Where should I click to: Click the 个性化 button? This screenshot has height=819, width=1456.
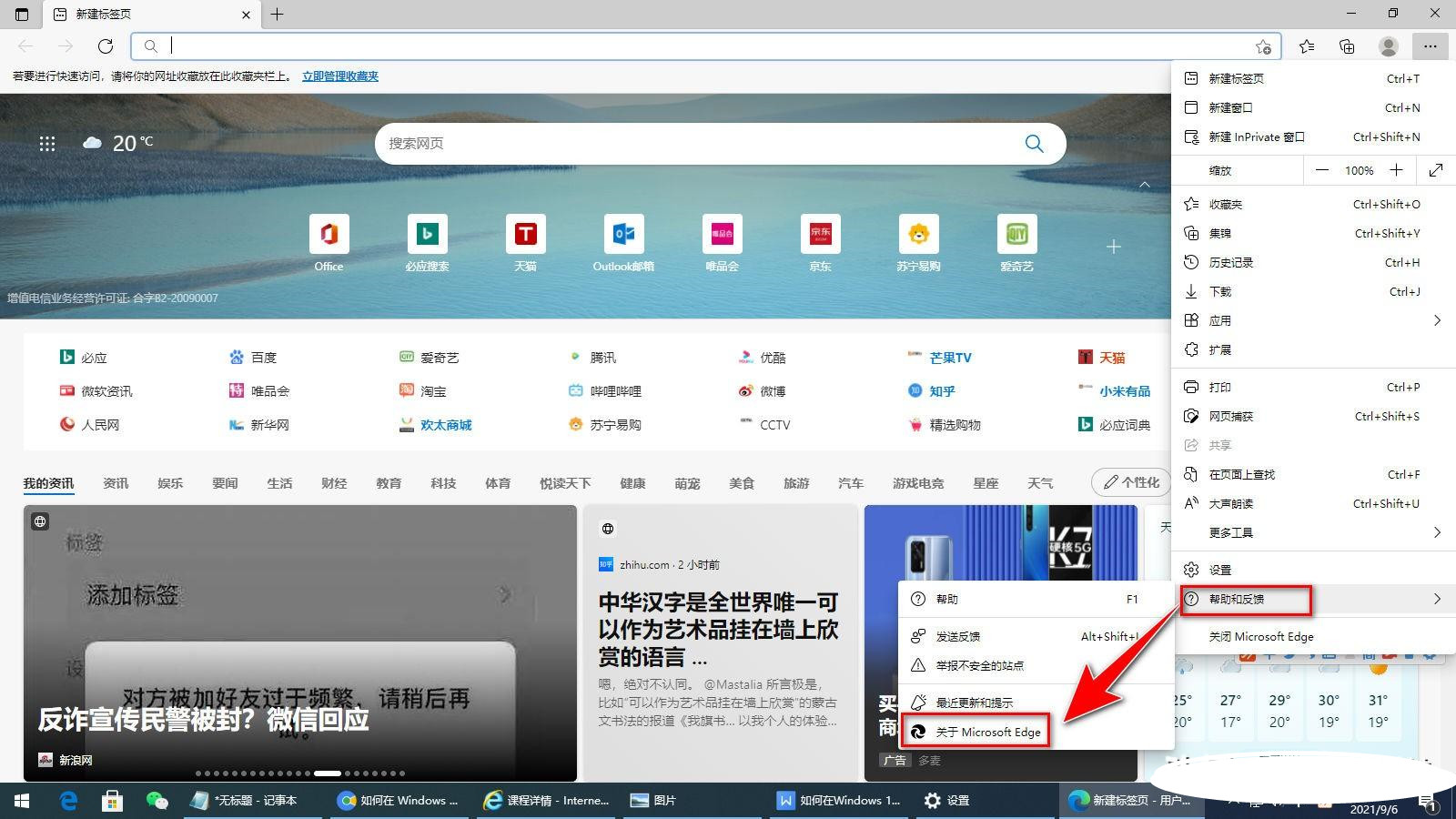pyautogui.click(x=1131, y=482)
